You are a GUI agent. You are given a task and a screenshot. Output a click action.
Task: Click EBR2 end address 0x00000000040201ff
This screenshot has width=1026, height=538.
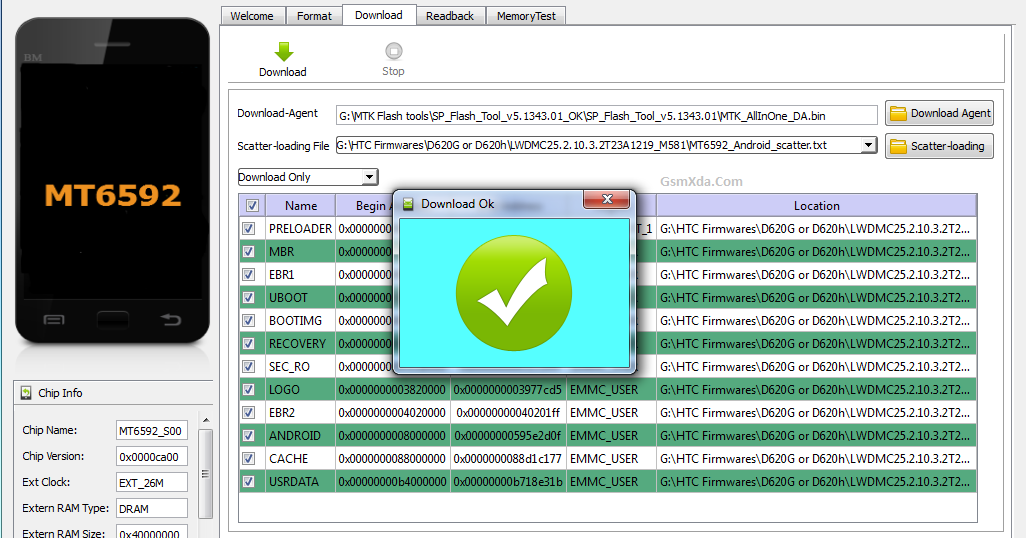(508, 412)
